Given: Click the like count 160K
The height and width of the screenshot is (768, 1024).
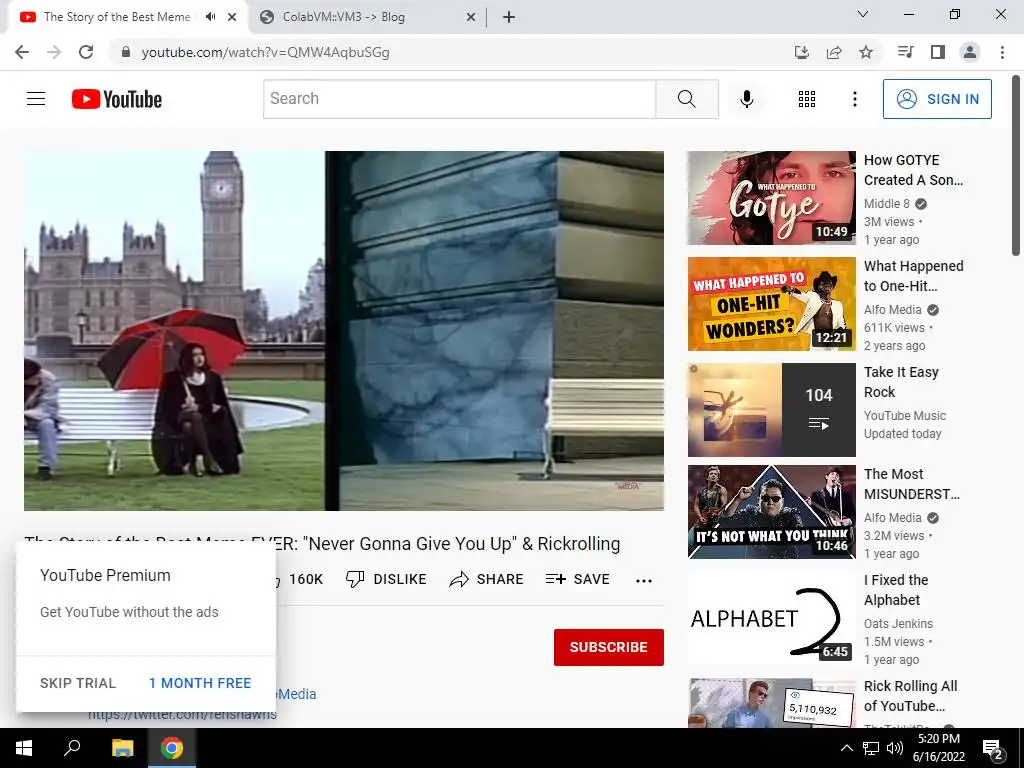Looking at the screenshot, I should tap(306, 579).
